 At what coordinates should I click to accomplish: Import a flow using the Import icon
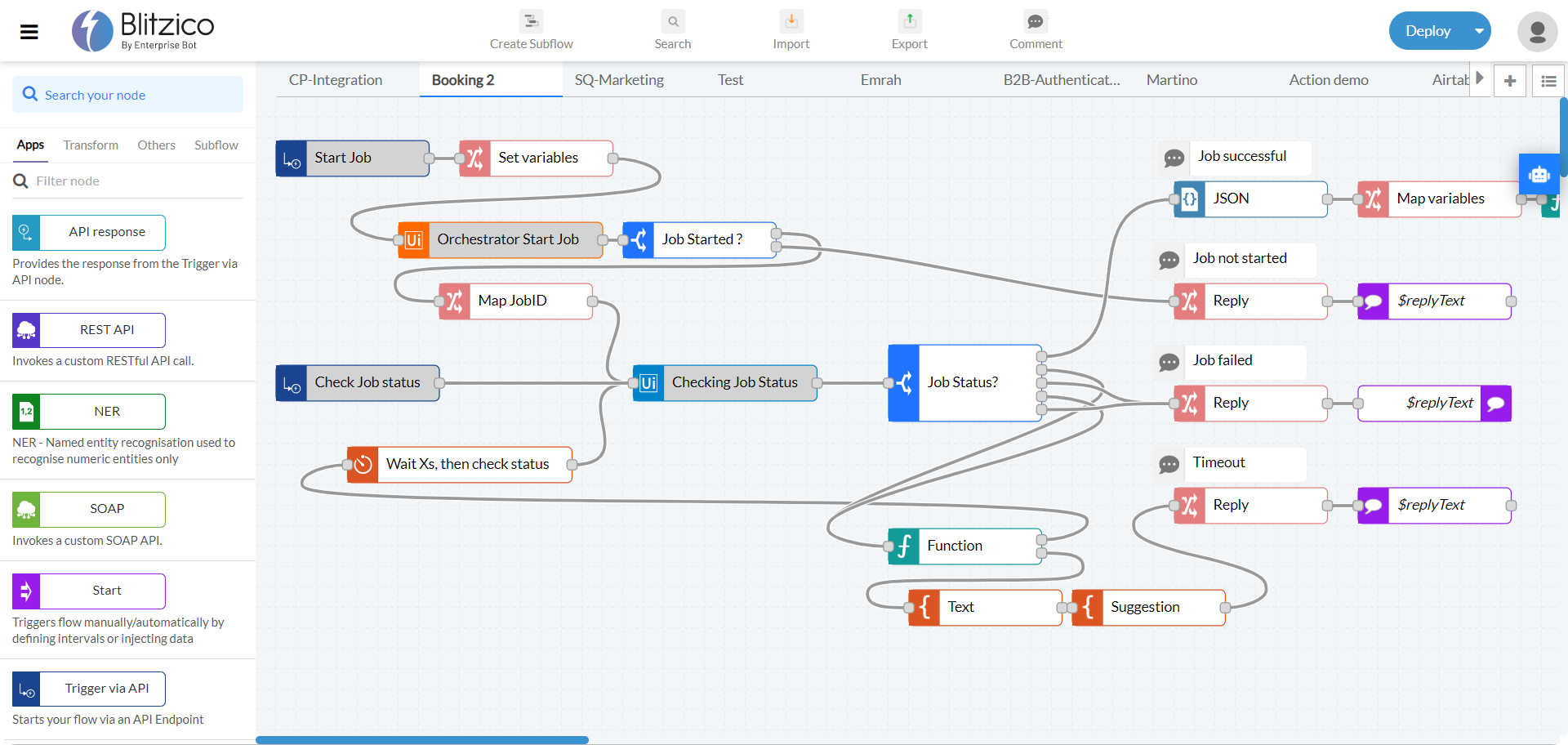coord(791,22)
